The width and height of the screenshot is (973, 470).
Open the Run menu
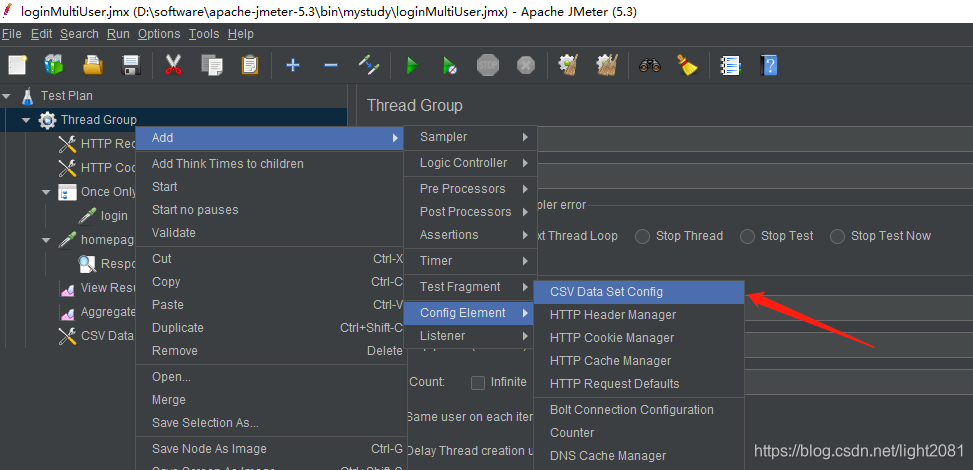pyautogui.click(x=118, y=34)
